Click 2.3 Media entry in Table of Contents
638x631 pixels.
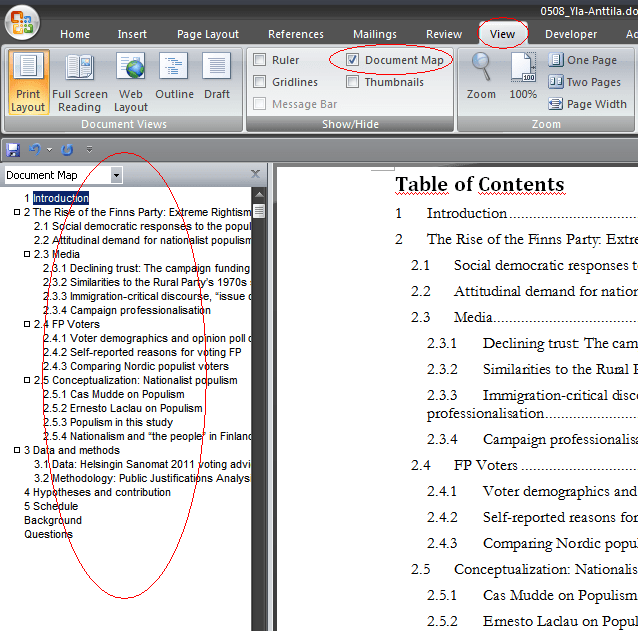point(524,317)
